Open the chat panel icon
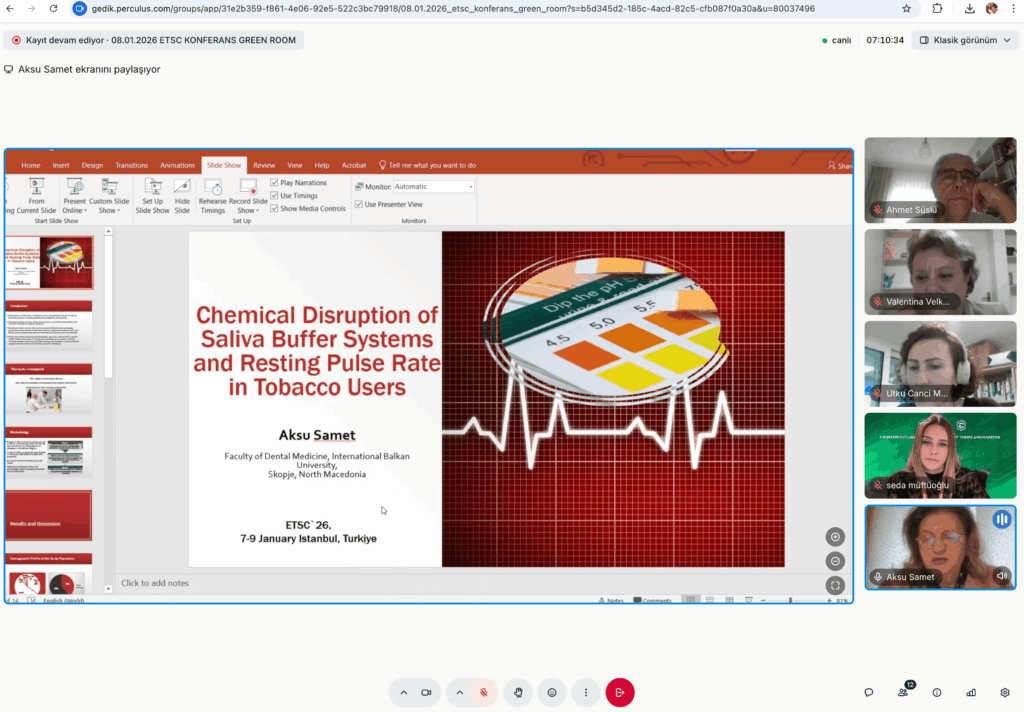 click(x=869, y=692)
